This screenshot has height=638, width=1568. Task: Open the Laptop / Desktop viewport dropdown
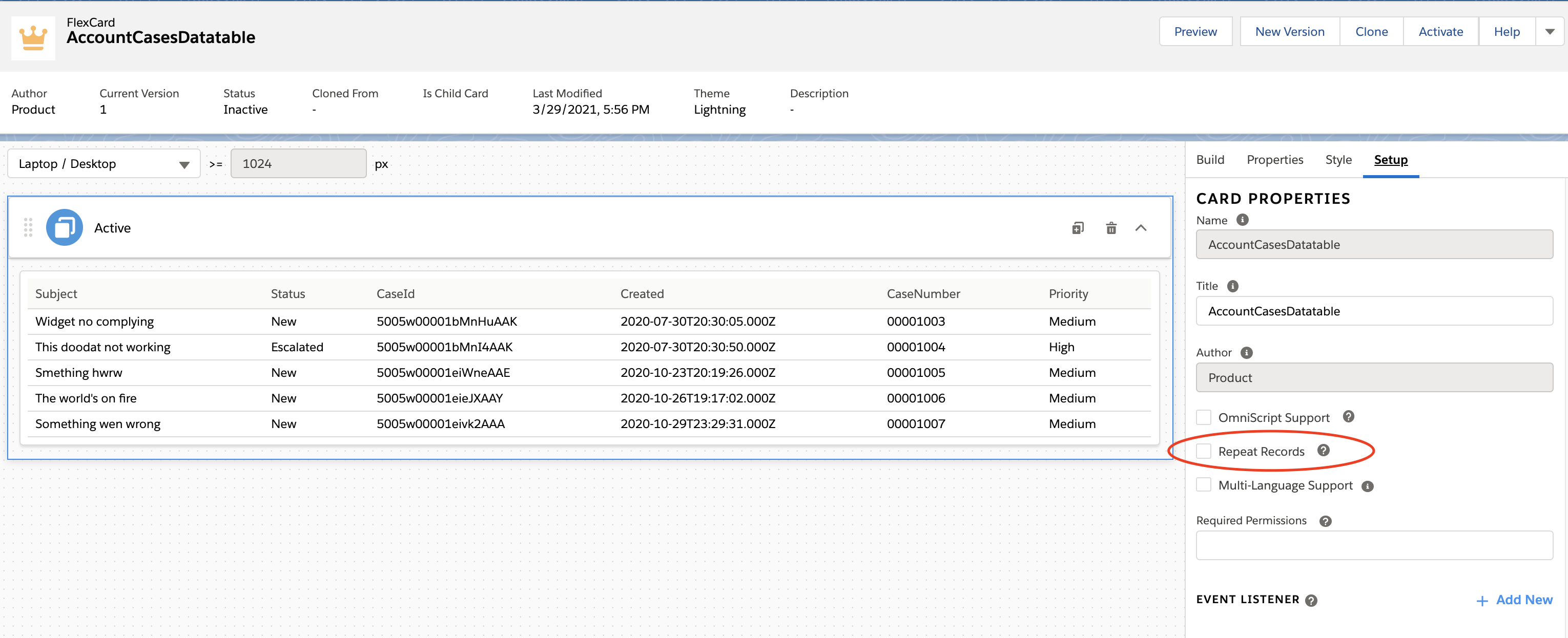[x=104, y=164]
